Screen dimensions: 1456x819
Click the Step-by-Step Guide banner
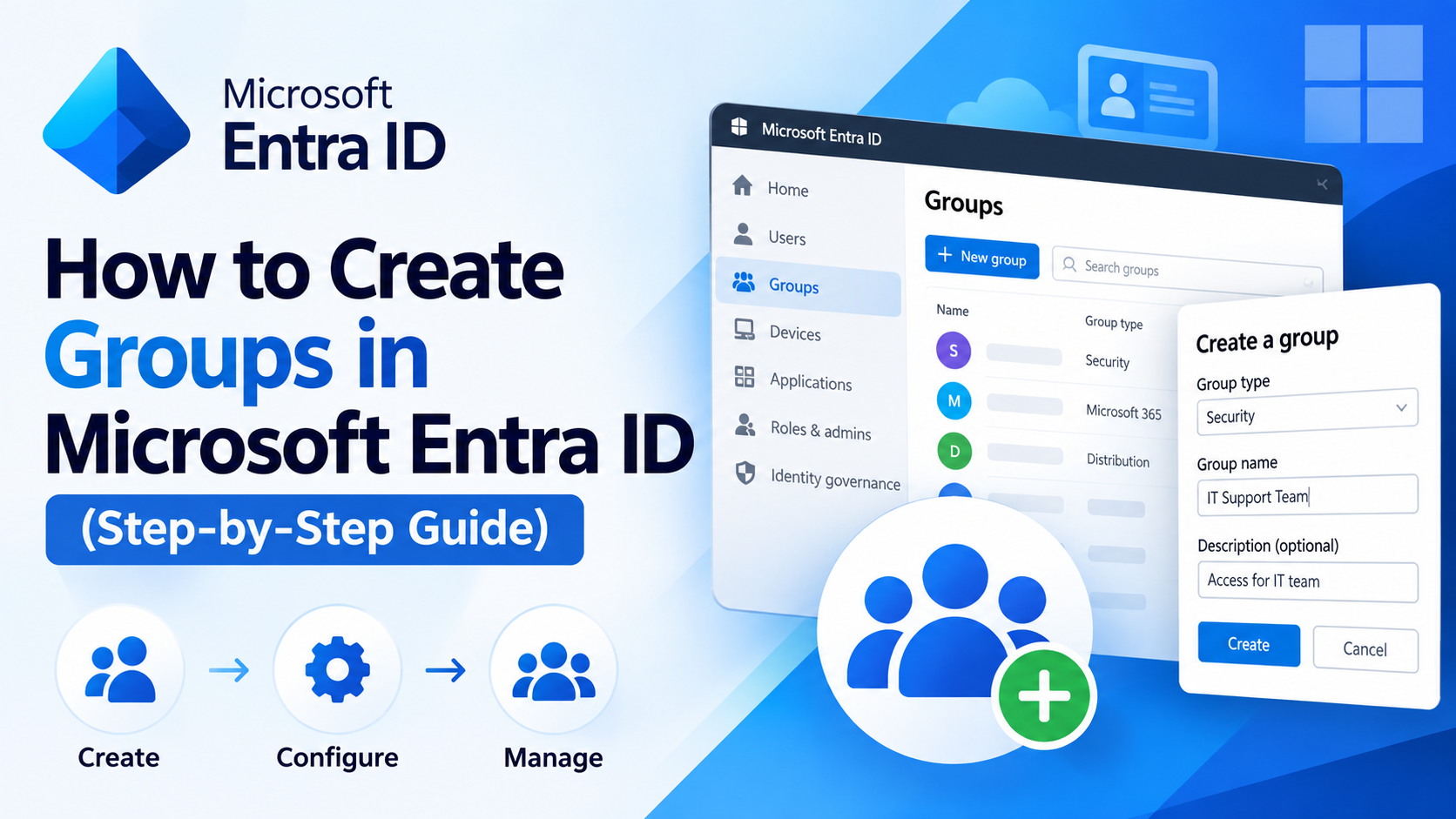click(314, 529)
